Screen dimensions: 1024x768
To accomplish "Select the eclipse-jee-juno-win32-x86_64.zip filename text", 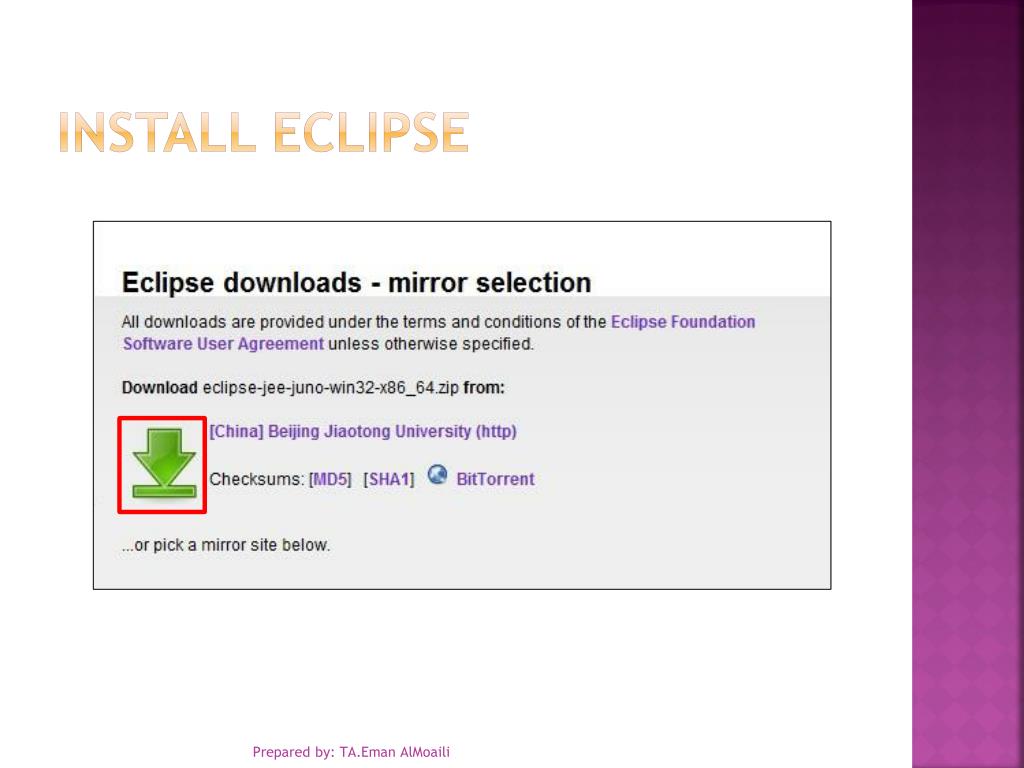I will point(330,388).
